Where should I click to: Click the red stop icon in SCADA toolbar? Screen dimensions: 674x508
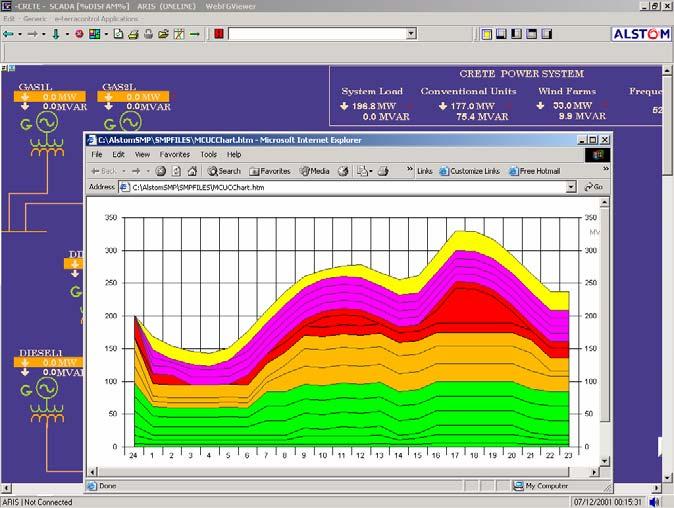point(79,34)
